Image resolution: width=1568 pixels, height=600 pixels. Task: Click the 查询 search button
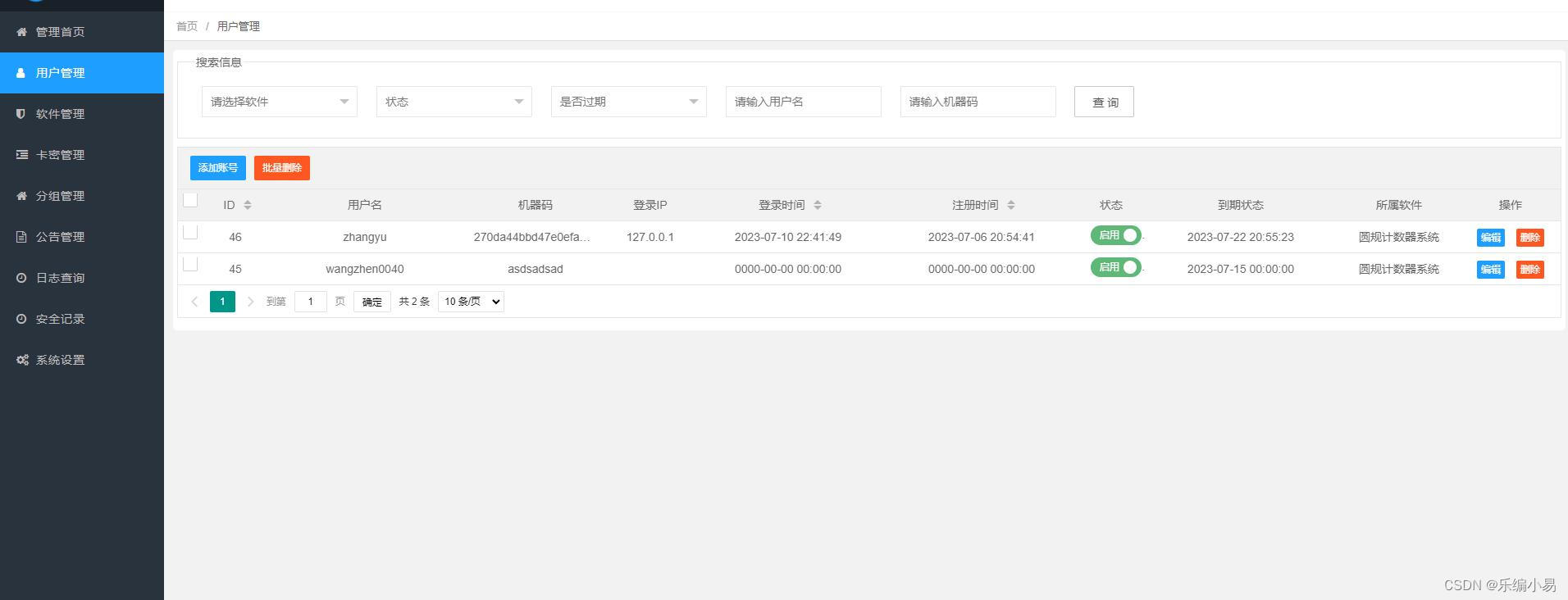click(1104, 102)
